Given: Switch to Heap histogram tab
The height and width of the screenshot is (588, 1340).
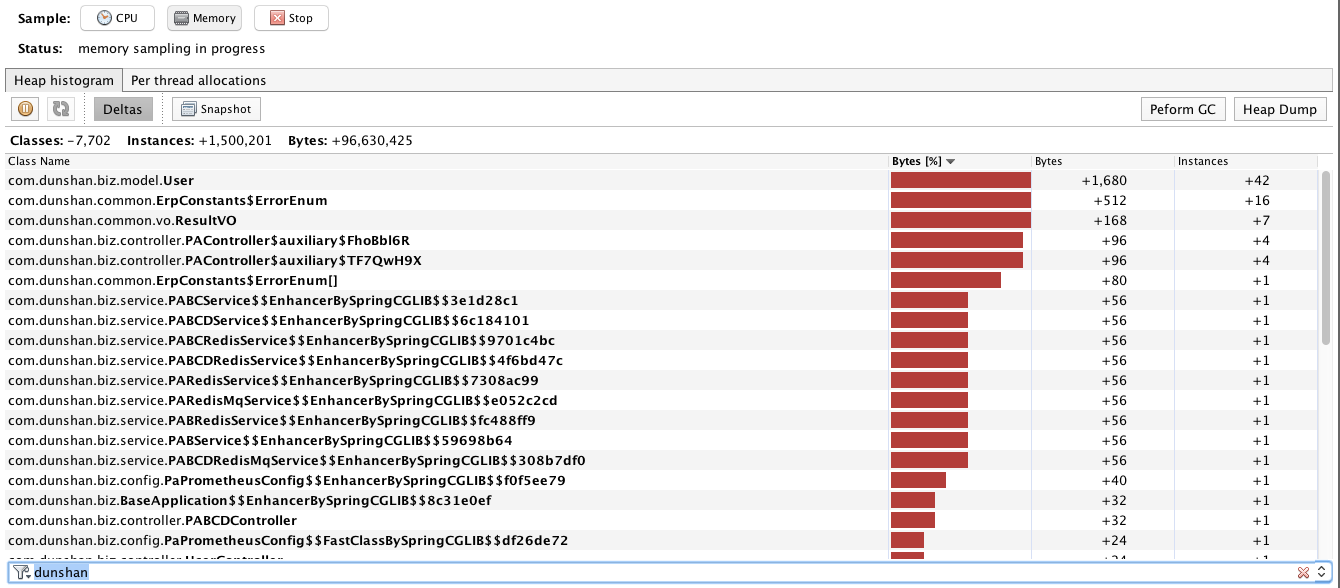Looking at the screenshot, I should pyautogui.click(x=64, y=80).
